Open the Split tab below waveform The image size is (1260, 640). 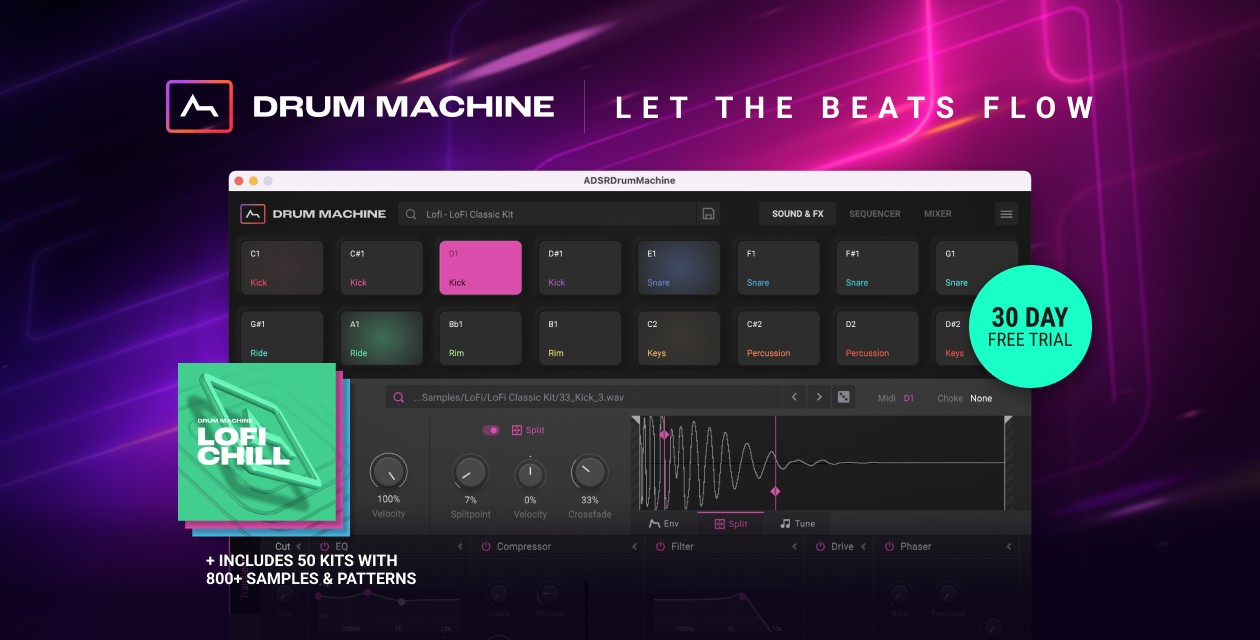730,523
